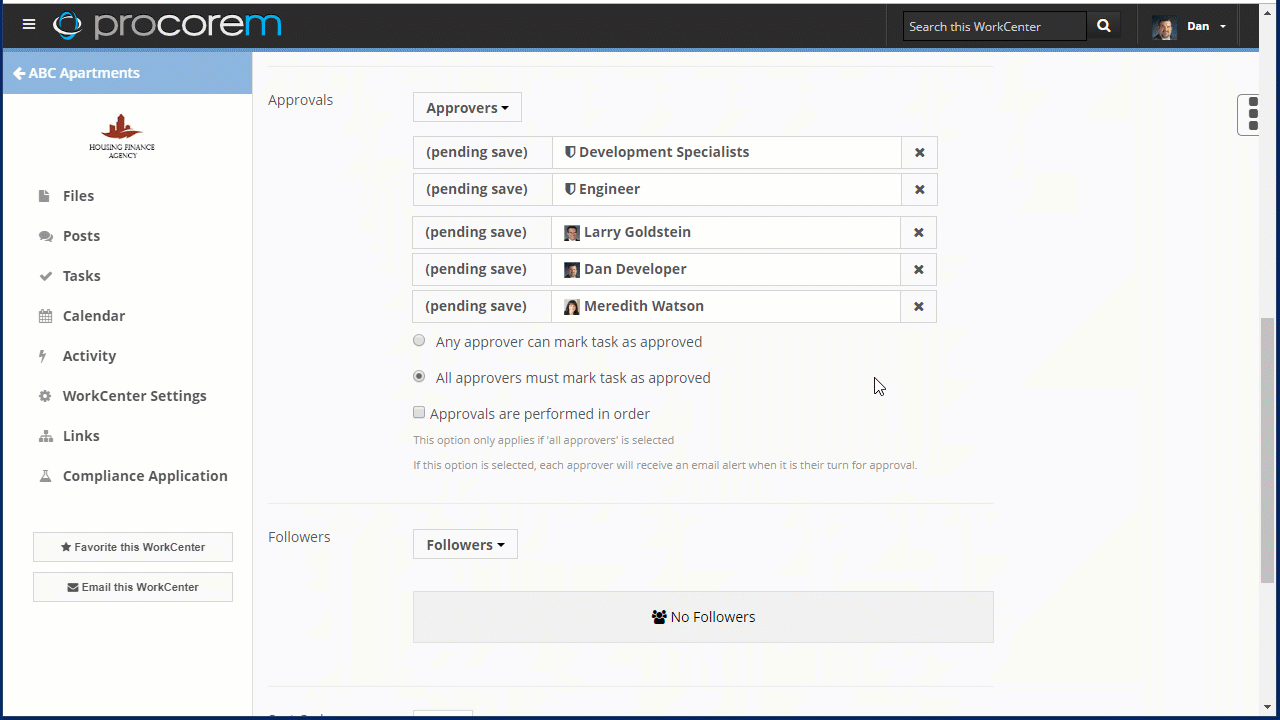Viewport: 1280px width, 720px height.
Task: Click 'Email this WorkCenter' button
Action: [132, 587]
